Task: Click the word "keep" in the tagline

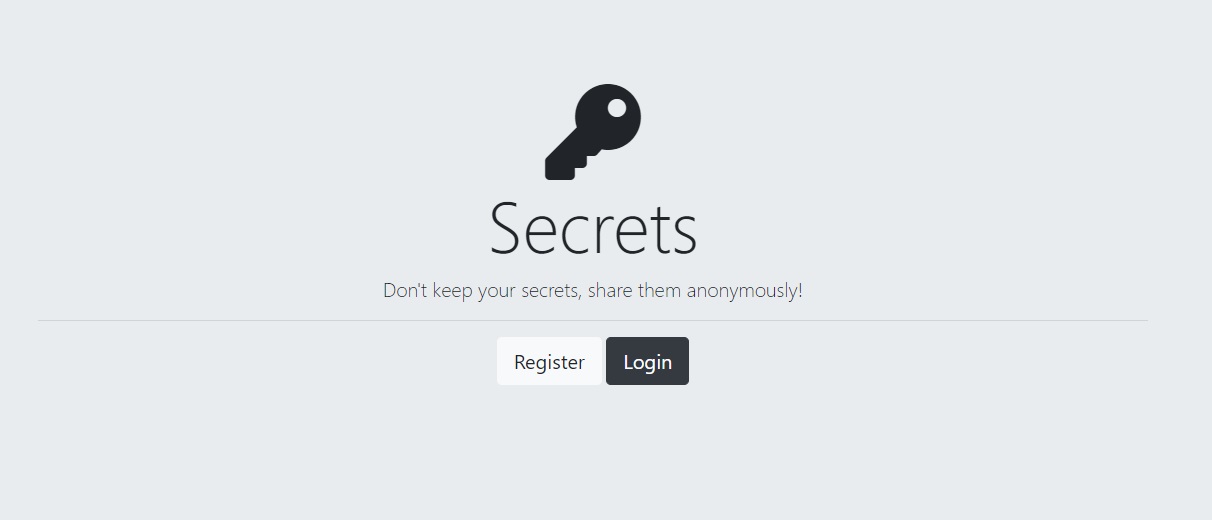Action: pos(453,291)
